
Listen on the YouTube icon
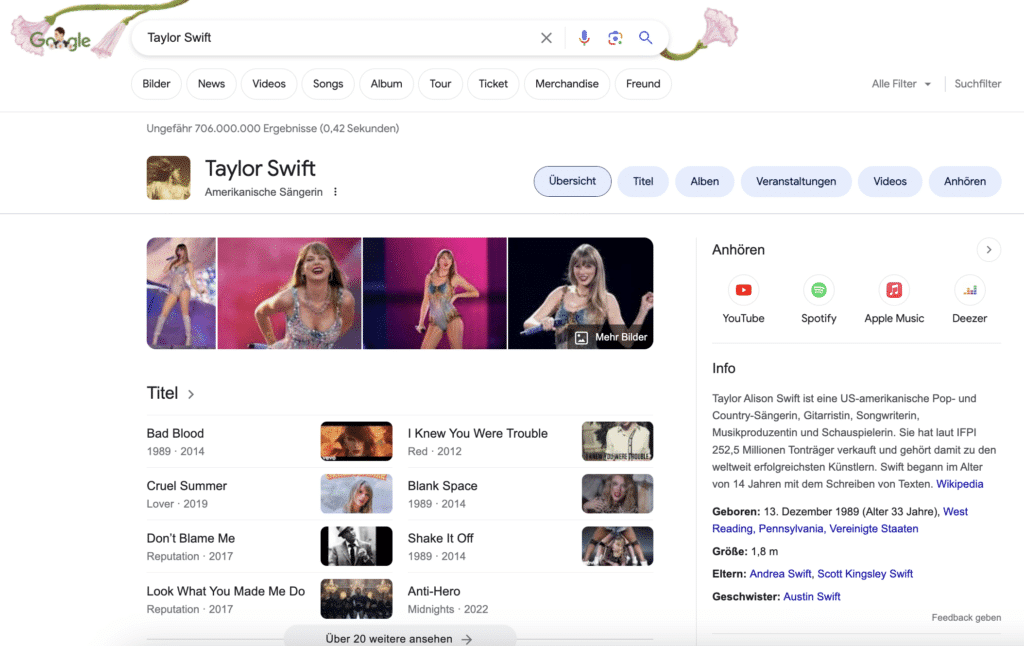(743, 290)
